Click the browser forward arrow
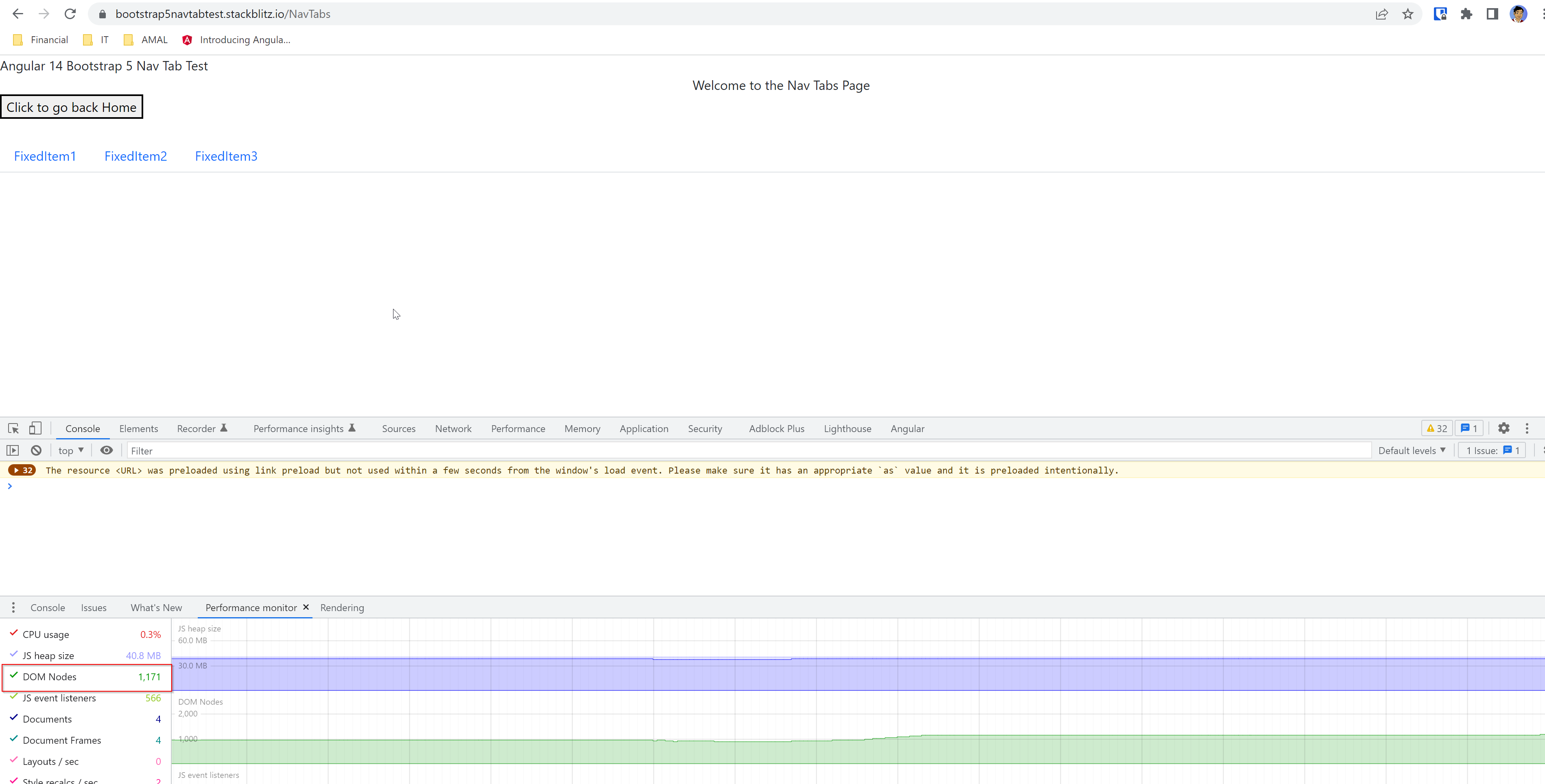The width and height of the screenshot is (1545, 784). point(44,14)
